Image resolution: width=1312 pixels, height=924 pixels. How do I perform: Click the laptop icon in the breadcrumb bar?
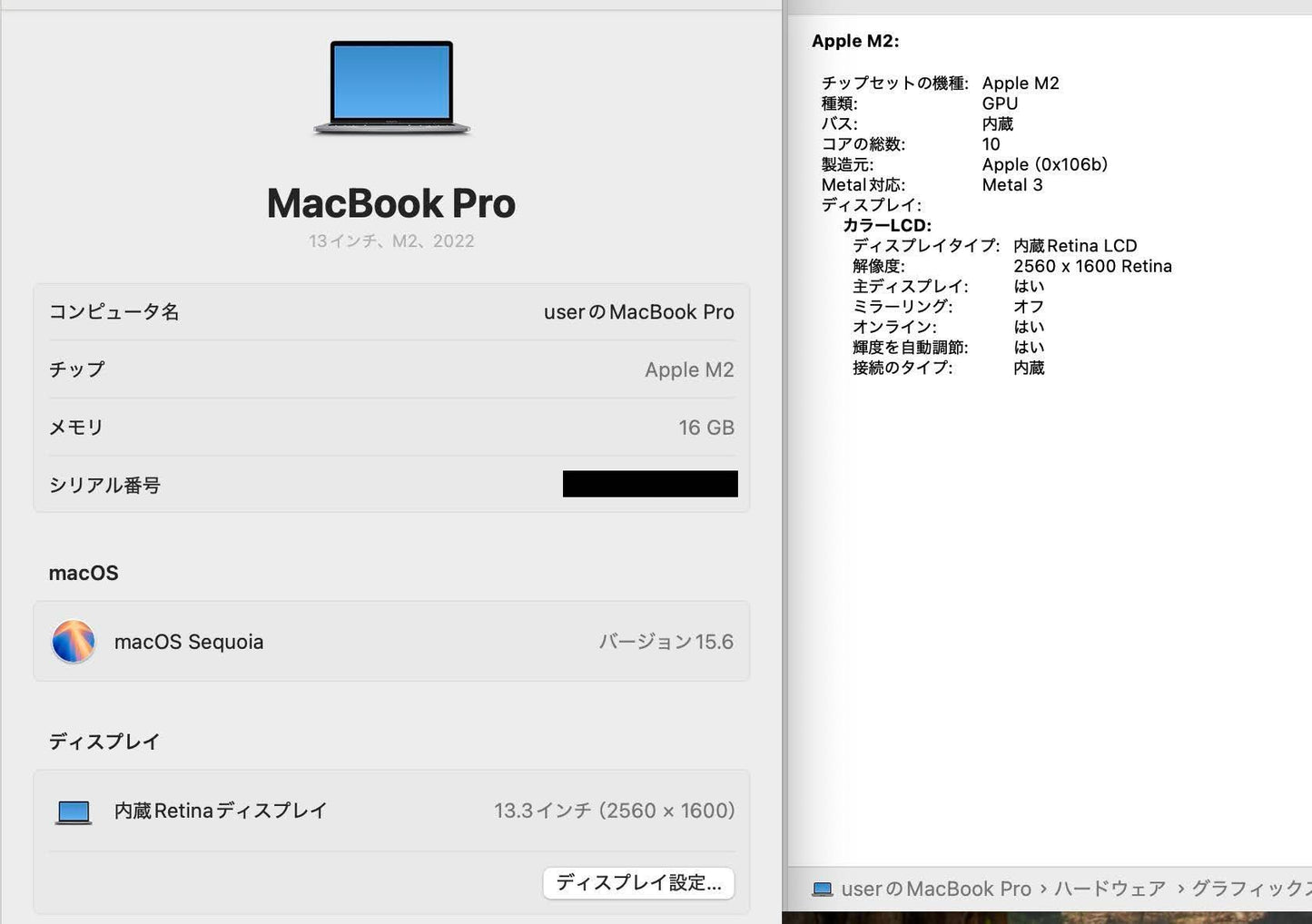point(824,889)
